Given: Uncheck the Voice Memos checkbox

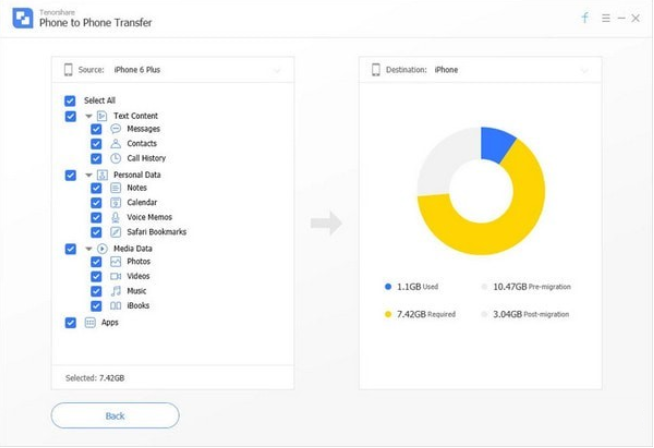Looking at the screenshot, I should (96, 217).
